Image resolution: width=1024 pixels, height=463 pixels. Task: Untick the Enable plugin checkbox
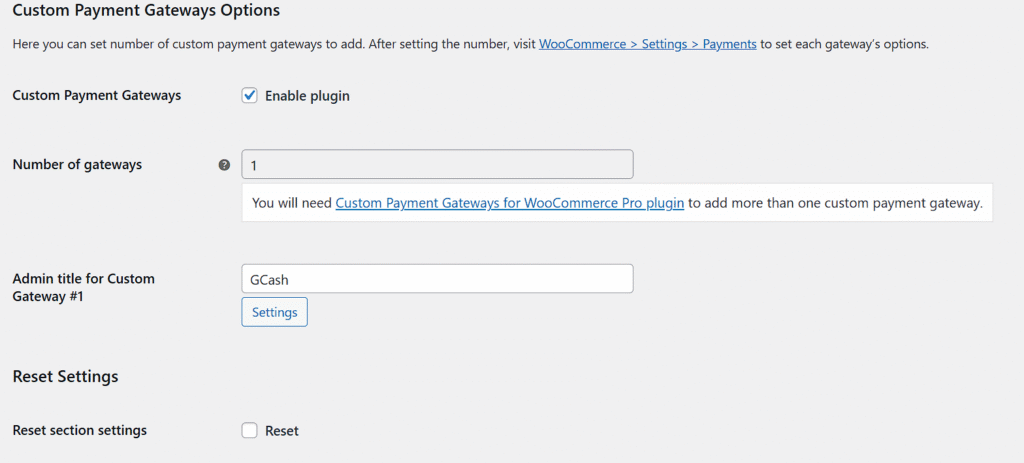pyautogui.click(x=249, y=96)
